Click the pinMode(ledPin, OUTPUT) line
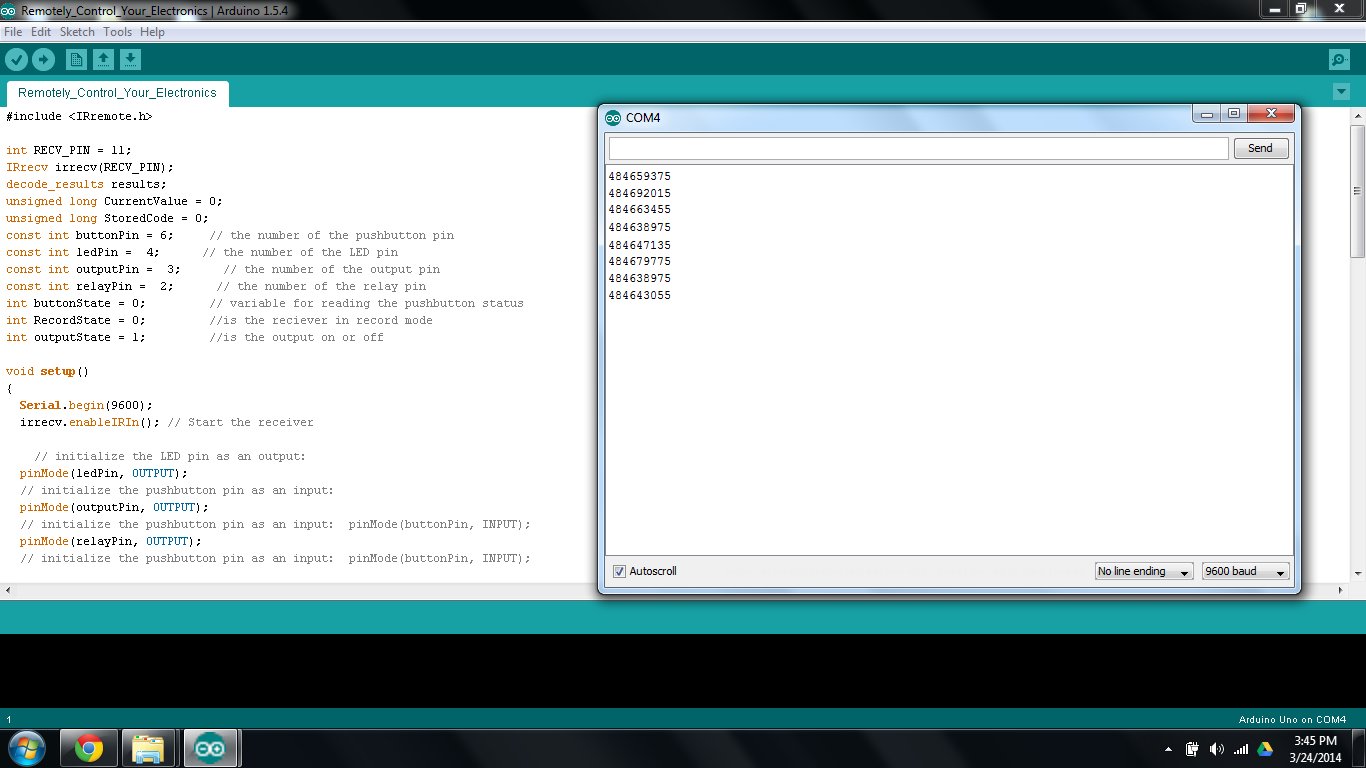The image size is (1366, 768). (103, 473)
